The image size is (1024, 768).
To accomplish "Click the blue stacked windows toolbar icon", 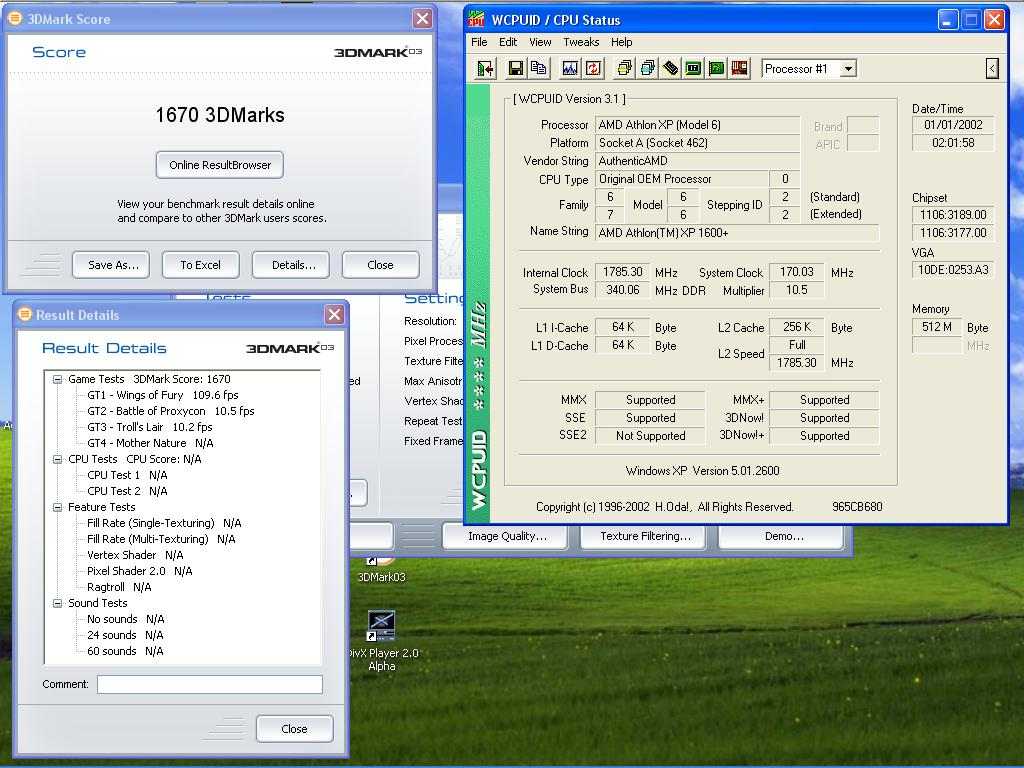I will pos(648,68).
